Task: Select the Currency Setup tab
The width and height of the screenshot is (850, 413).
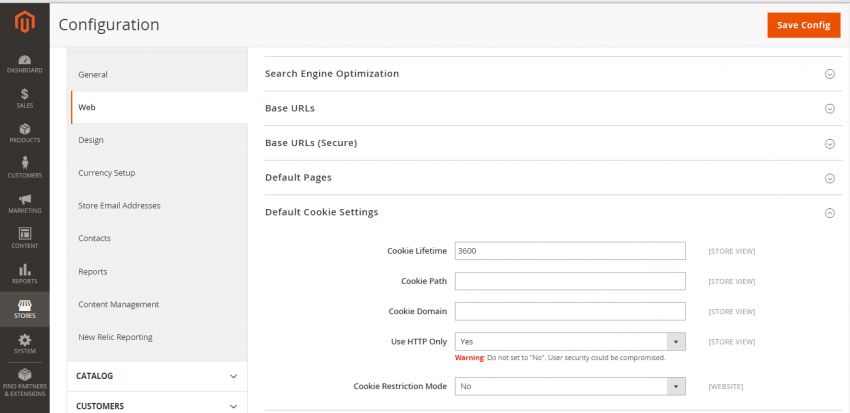Action: coord(159,173)
